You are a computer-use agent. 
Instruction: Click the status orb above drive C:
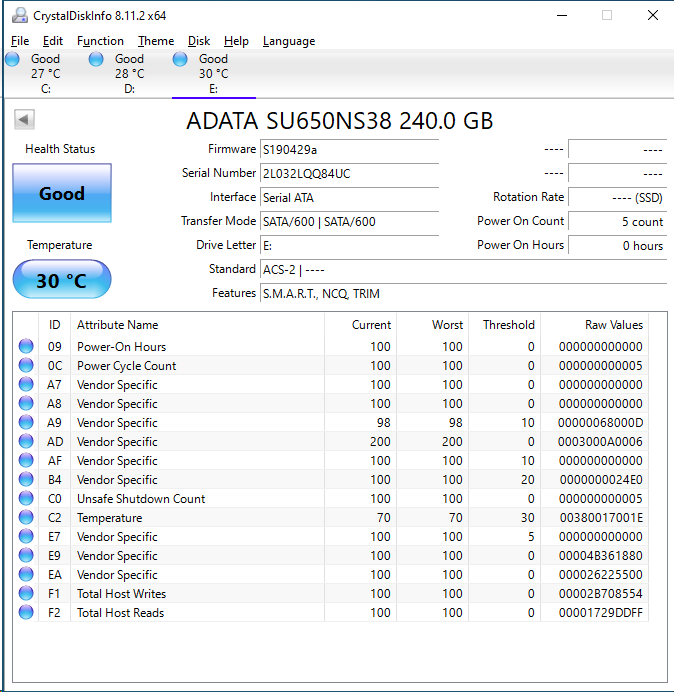[x=12, y=60]
